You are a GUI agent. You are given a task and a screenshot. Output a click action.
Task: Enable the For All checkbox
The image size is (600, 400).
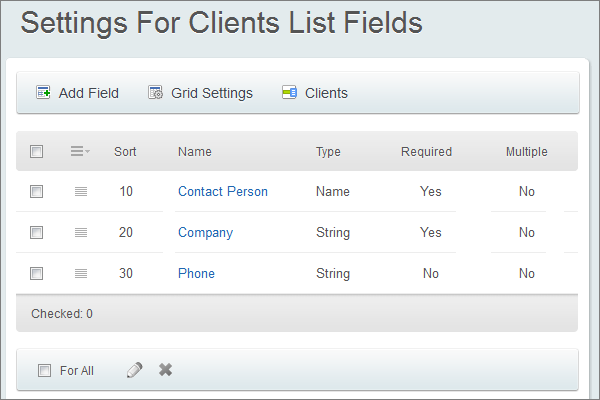44,371
